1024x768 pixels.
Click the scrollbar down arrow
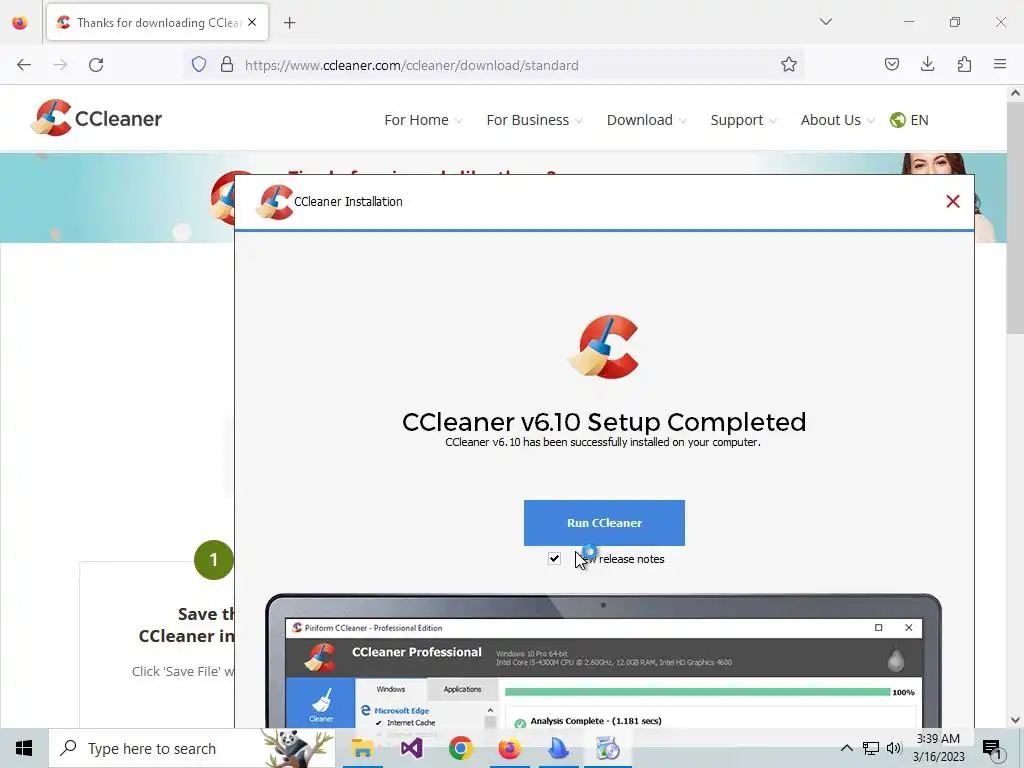coord(1015,720)
